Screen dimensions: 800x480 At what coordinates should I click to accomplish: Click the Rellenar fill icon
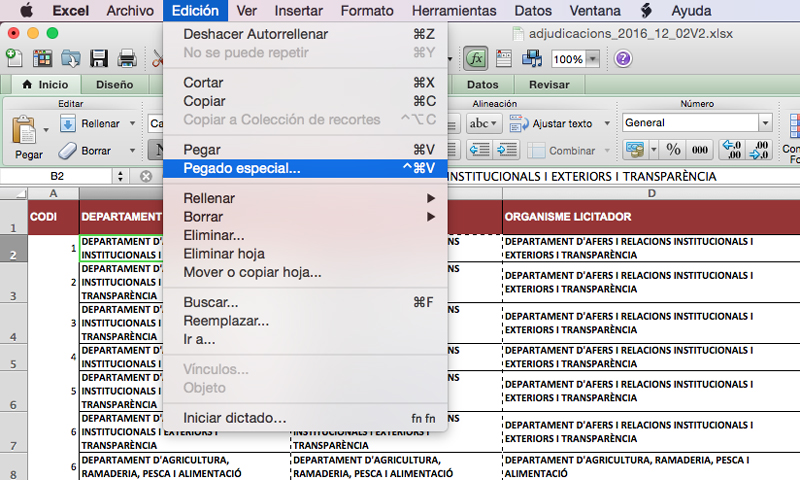[68, 123]
